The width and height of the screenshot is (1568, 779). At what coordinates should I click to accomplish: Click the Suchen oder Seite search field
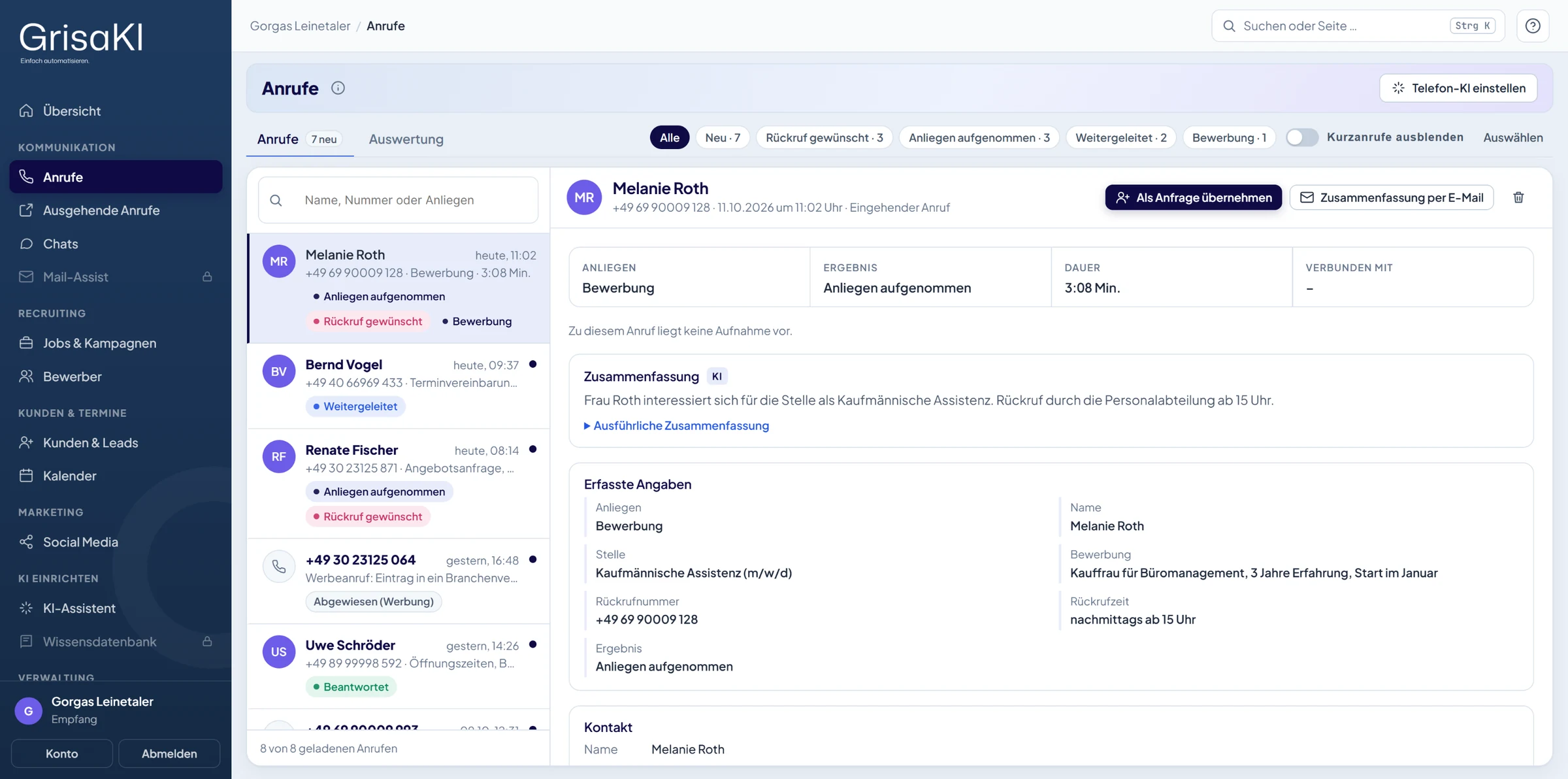click(1358, 26)
